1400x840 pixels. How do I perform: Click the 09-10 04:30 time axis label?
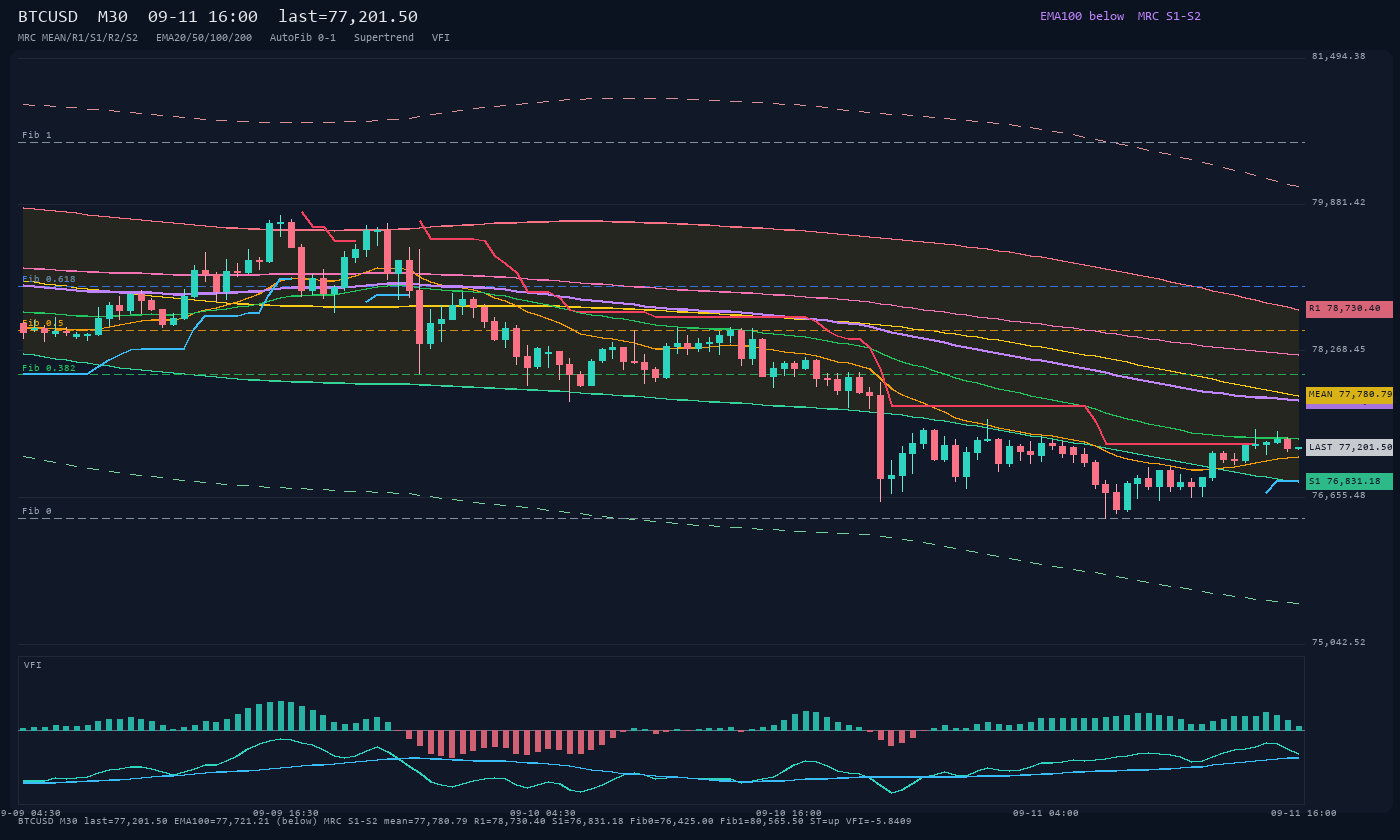[543, 813]
